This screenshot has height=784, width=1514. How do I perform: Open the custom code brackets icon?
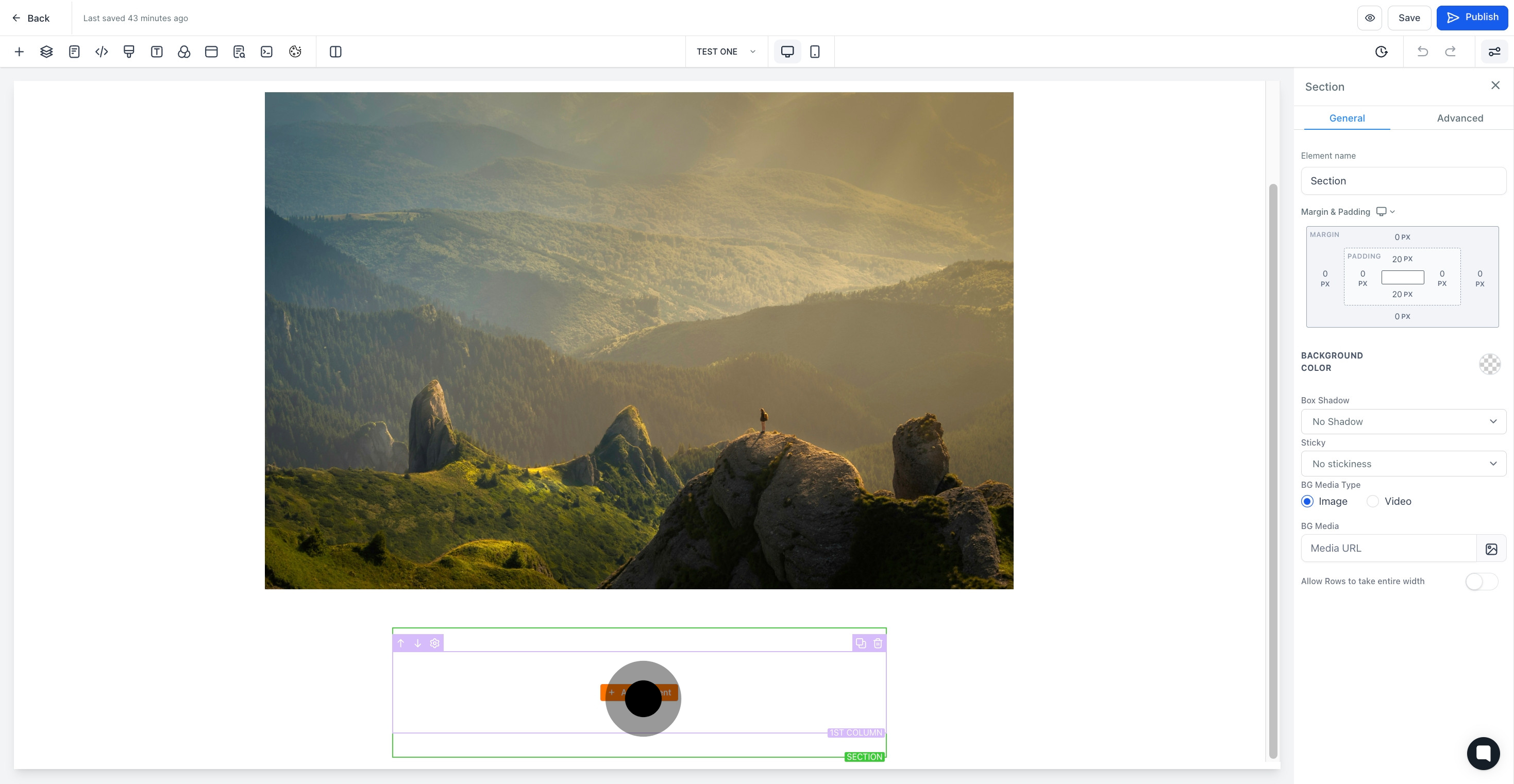102,52
